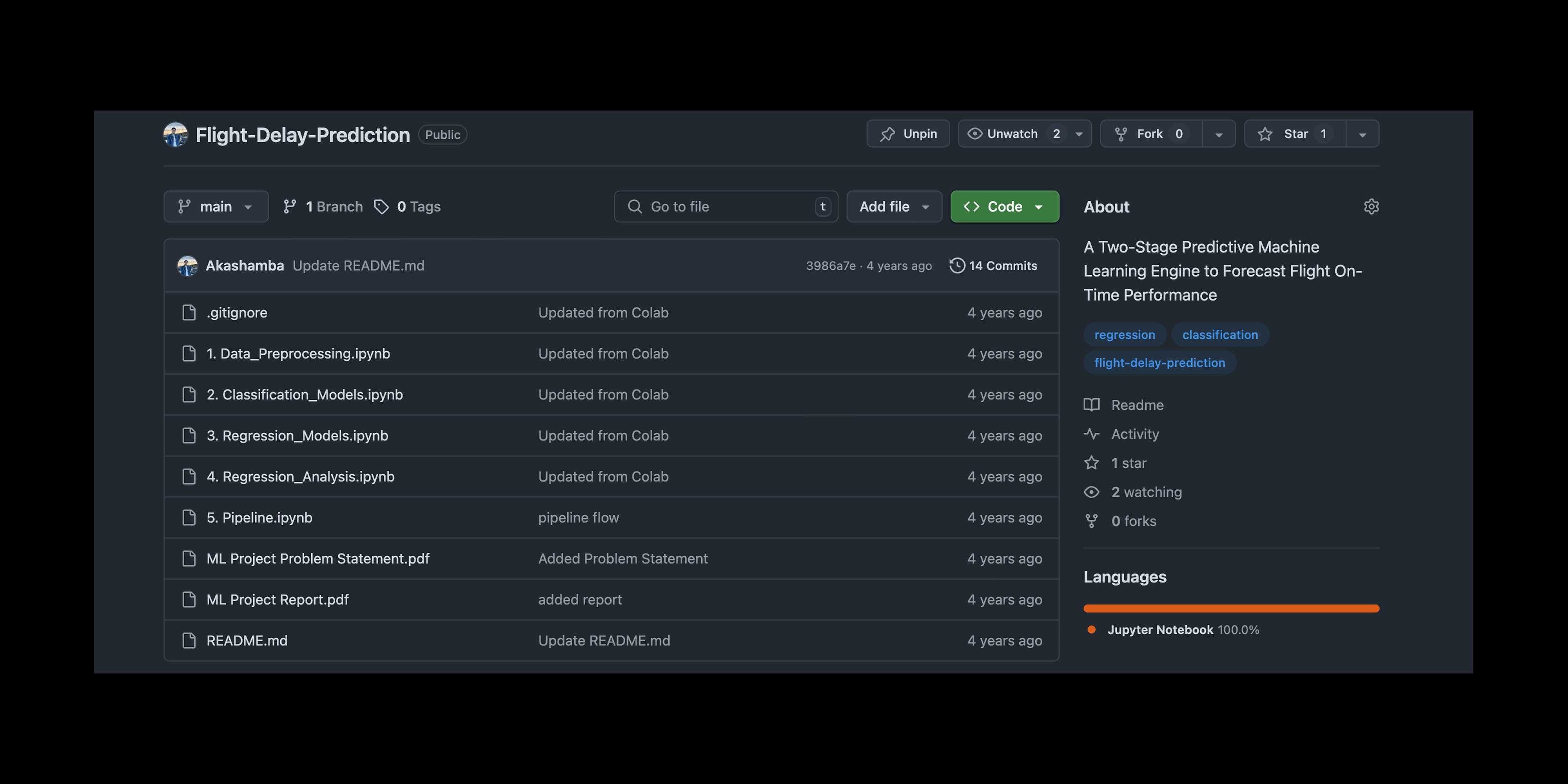This screenshot has width=1568, height=784.
Task: Open the Activity sidebar link
Action: (x=1134, y=434)
